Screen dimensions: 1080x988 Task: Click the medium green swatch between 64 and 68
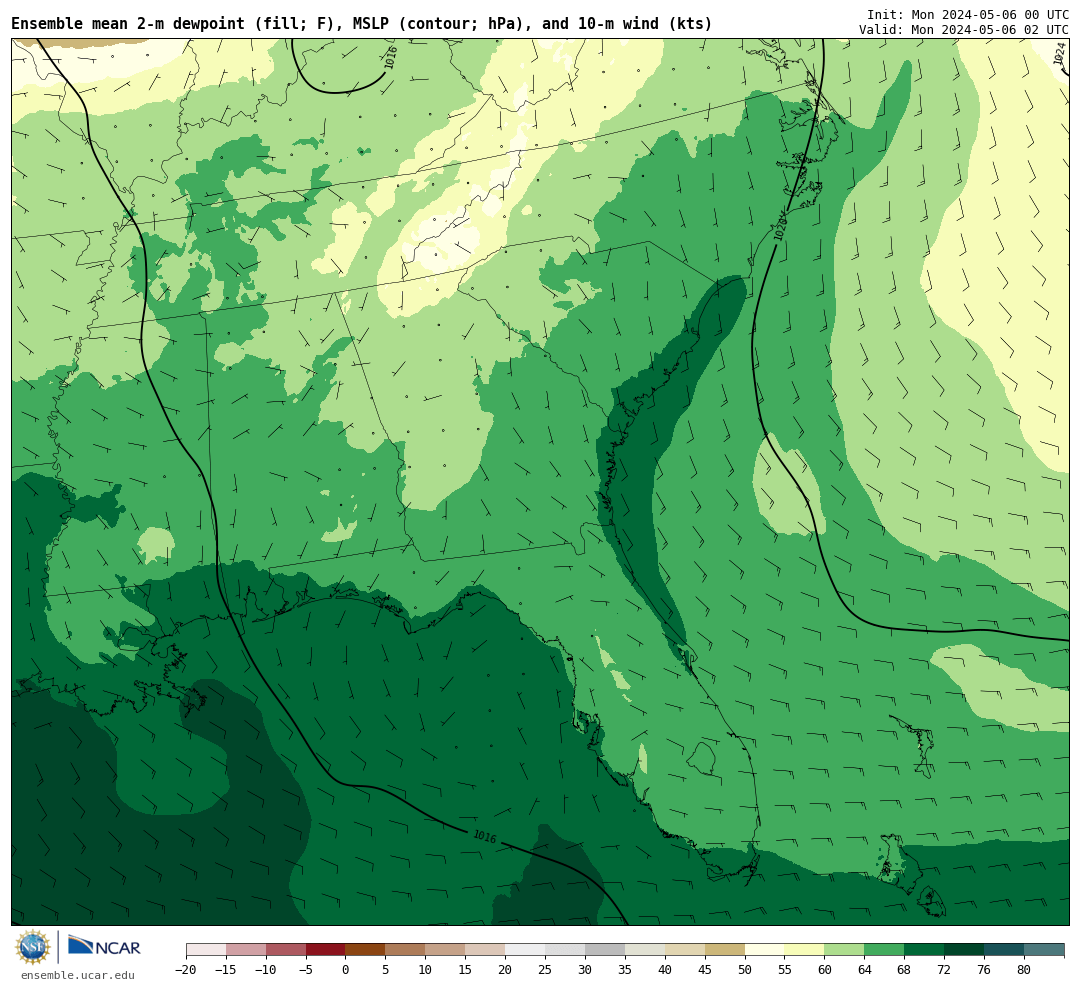(x=884, y=950)
